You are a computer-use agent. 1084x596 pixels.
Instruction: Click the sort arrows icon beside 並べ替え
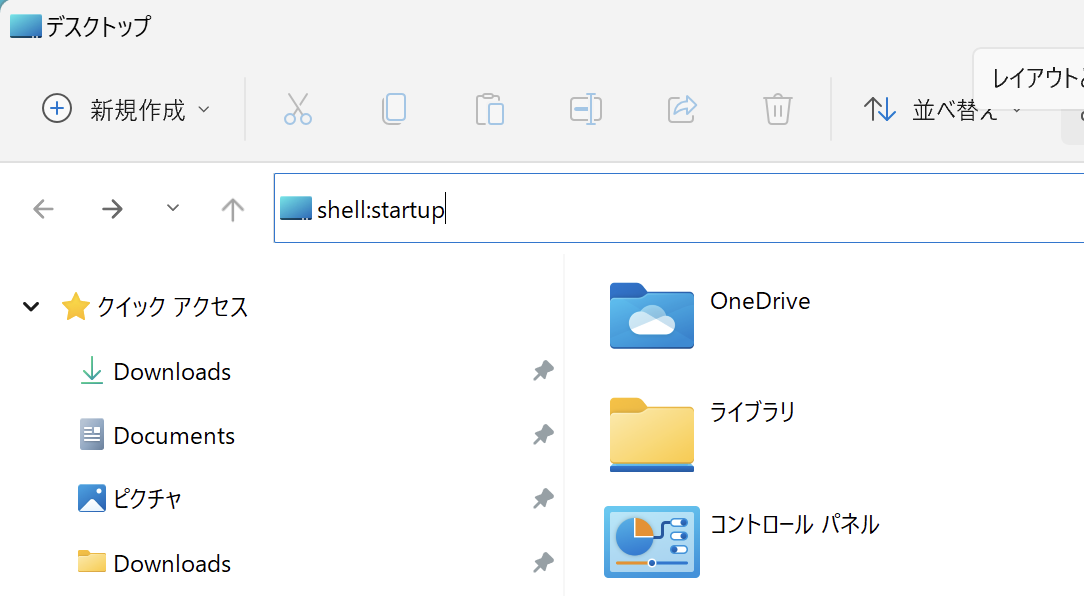pyautogui.click(x=879, y=109)
